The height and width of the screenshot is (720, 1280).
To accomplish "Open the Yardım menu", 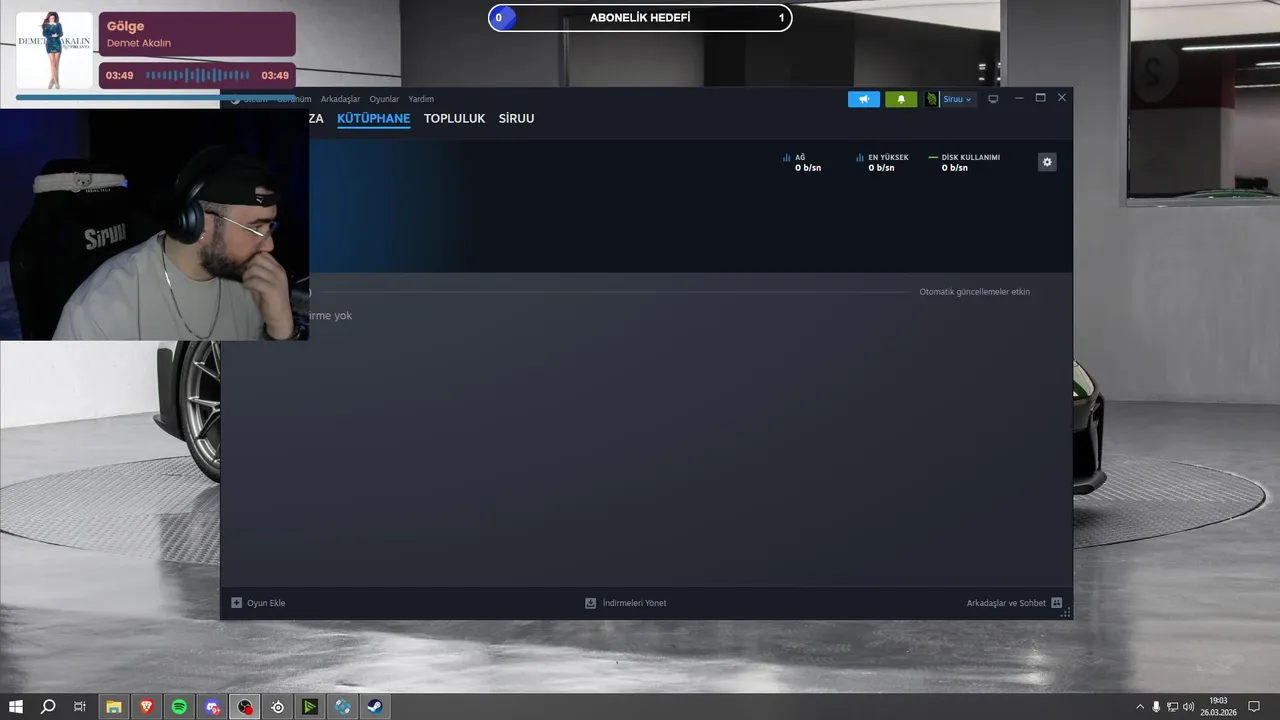I will click(x=421, y=99).
